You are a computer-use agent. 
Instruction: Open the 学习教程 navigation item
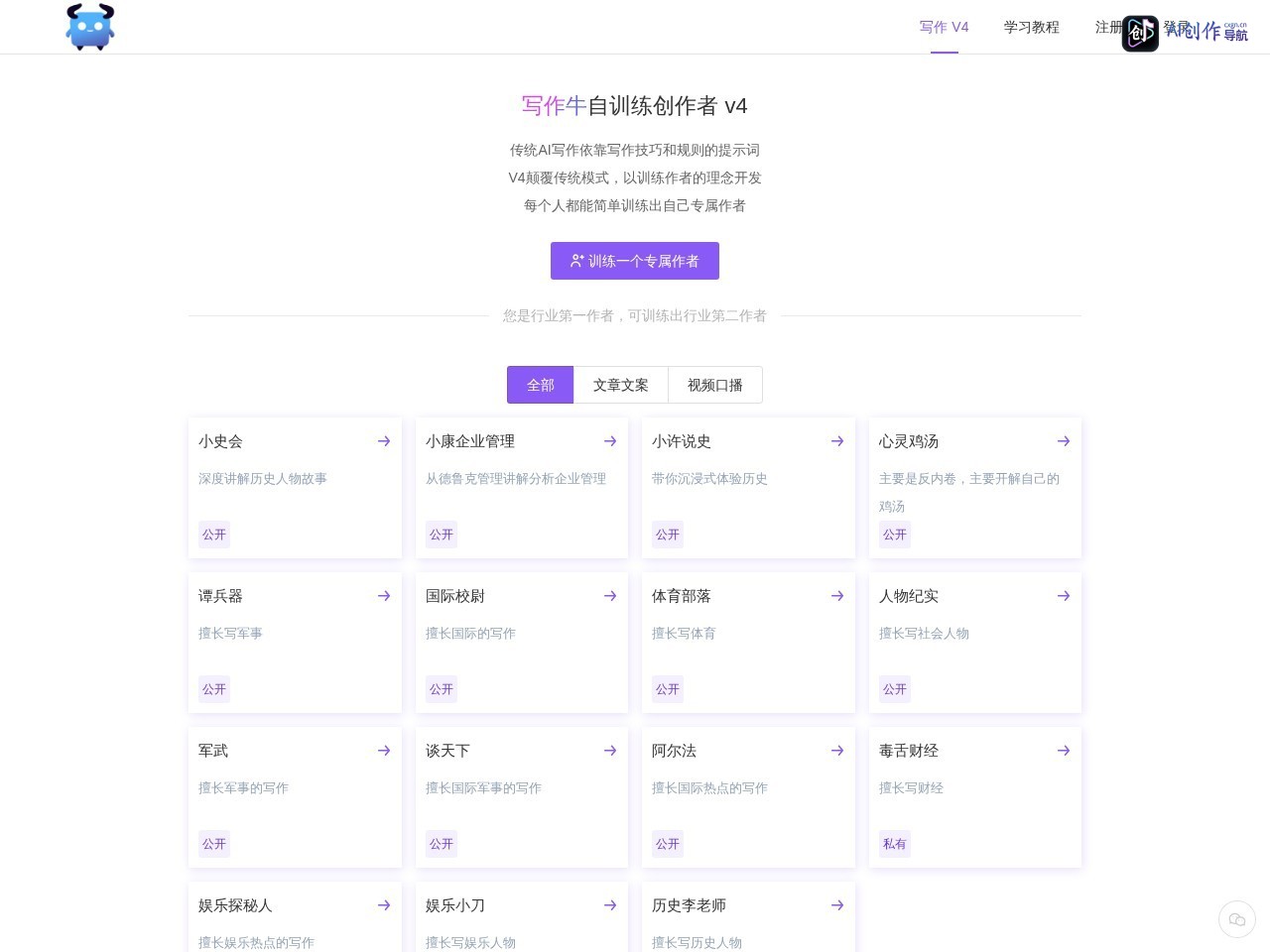coord(1032,27)
